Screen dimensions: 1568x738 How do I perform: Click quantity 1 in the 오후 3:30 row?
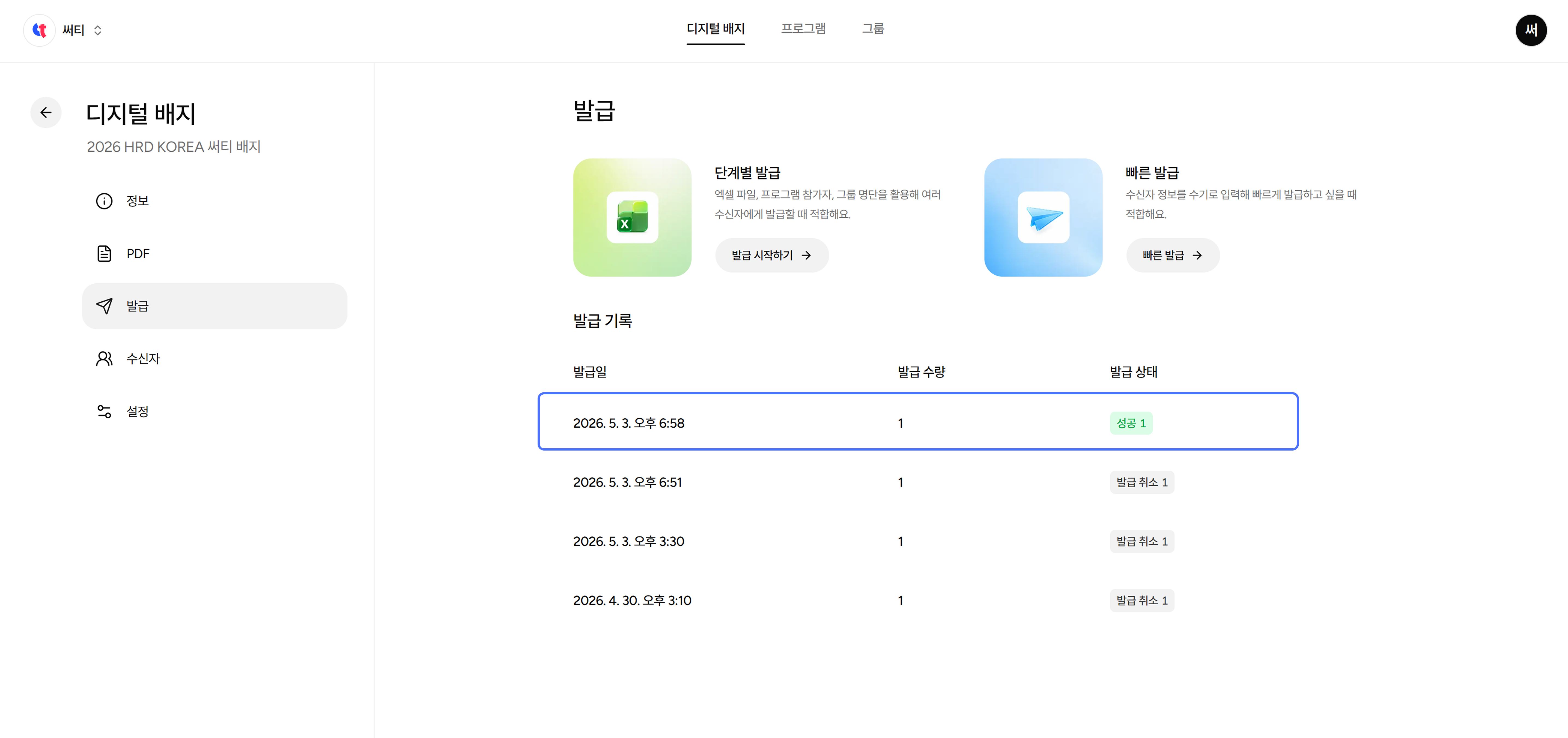click(x=900, y=541)
